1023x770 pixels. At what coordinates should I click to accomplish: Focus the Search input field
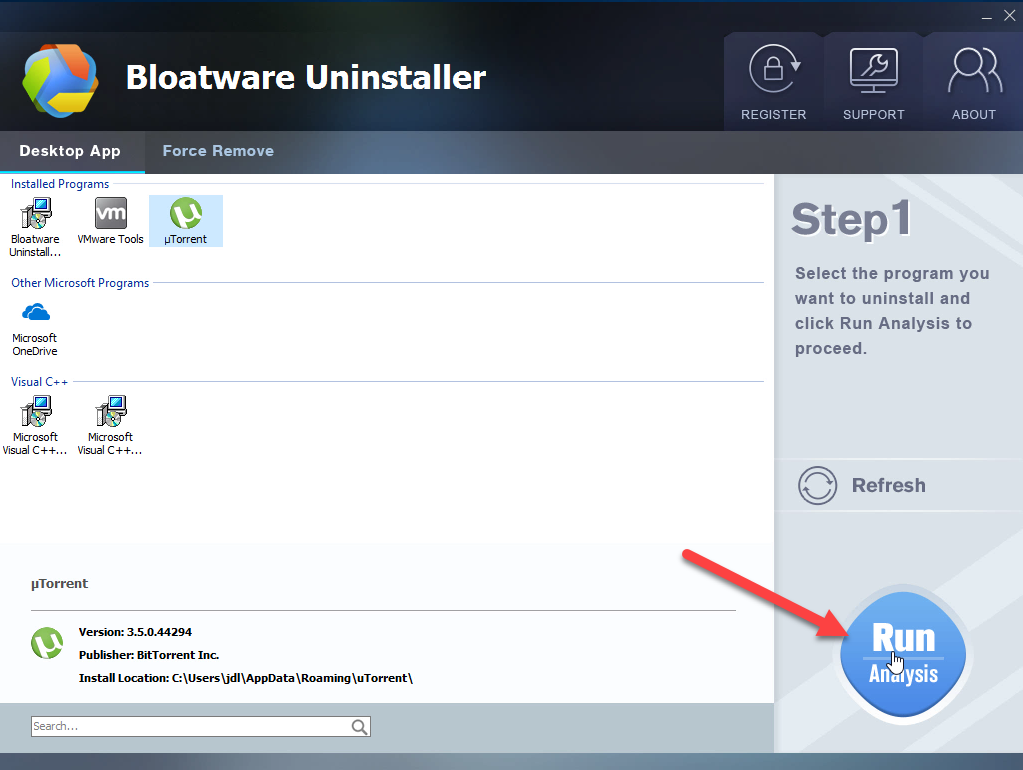pyautogui.click(x=190, y=727)
